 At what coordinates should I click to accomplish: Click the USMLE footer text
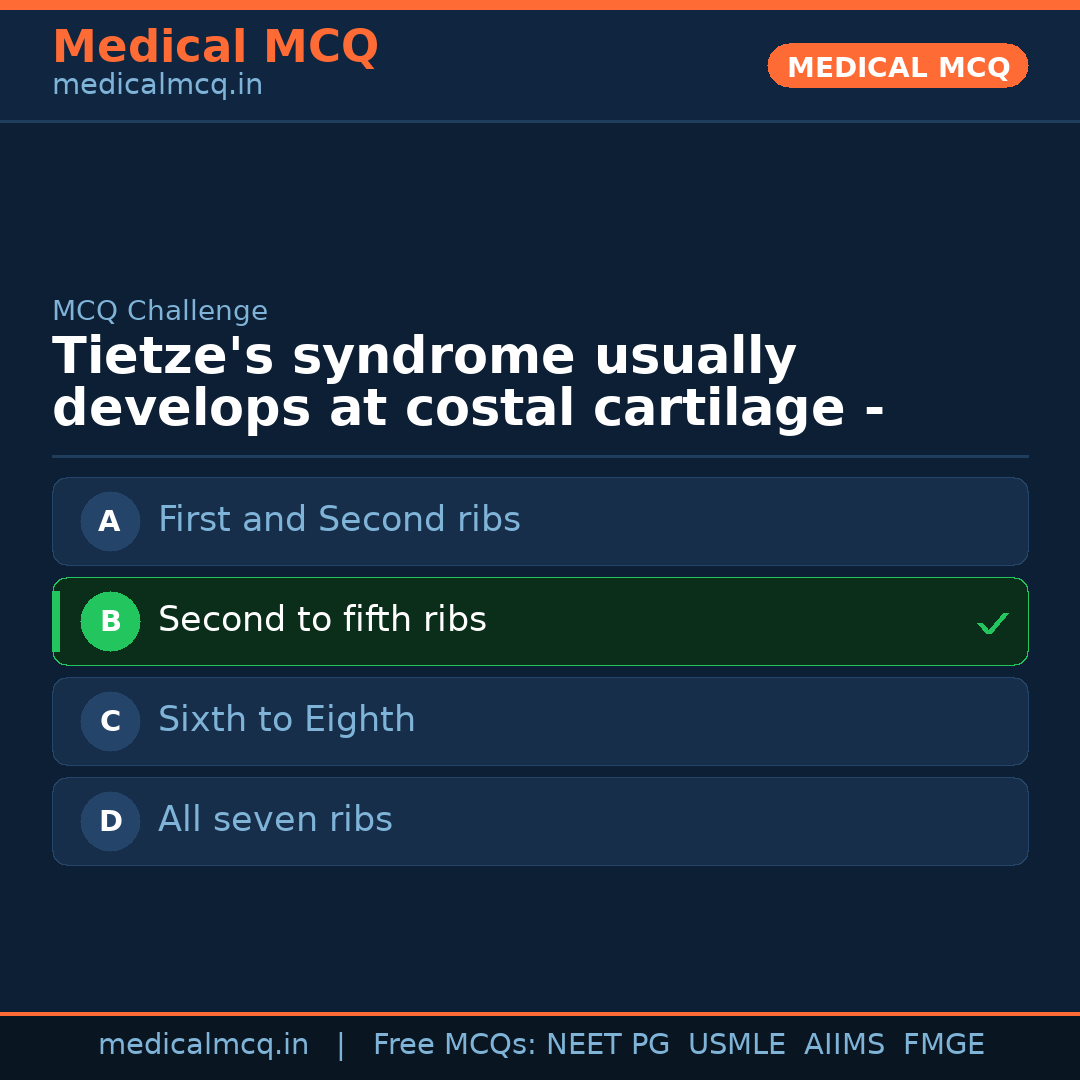(736, 1045)
